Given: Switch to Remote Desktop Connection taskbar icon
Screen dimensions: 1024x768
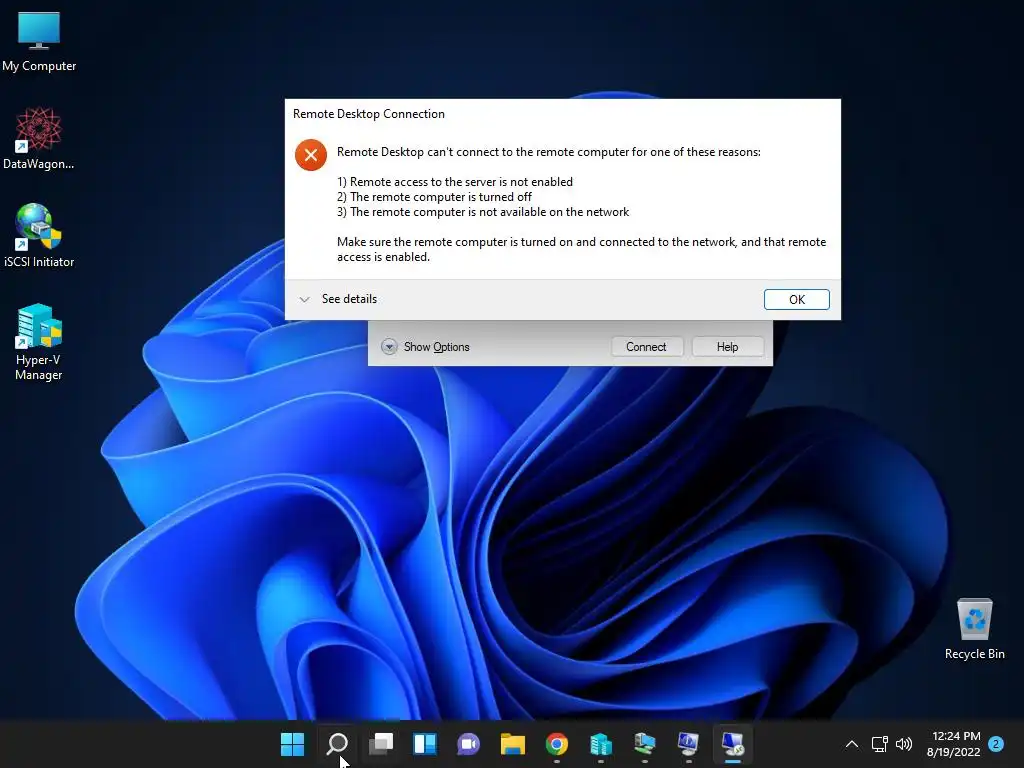Looking at the screenshot, I should coord(733,744).
